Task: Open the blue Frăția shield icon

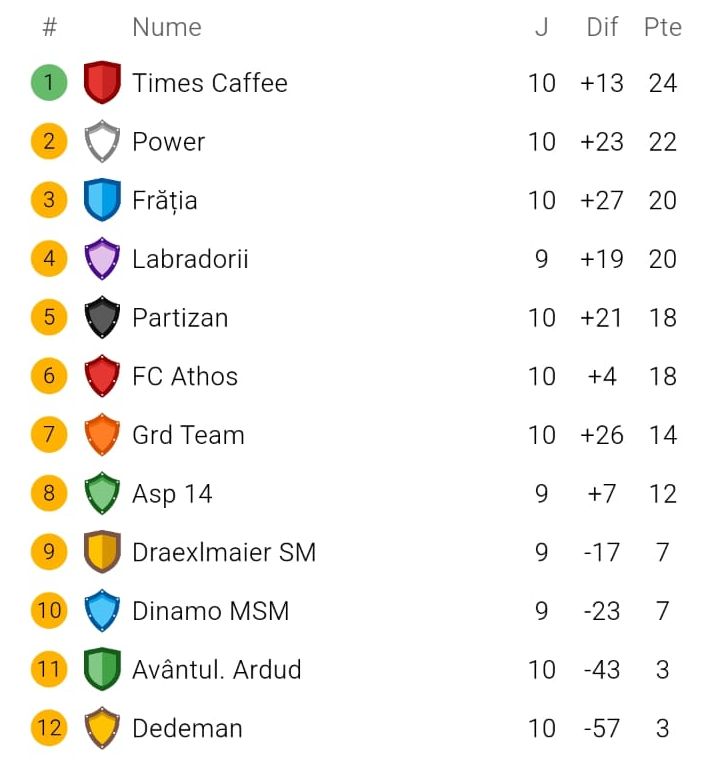Action: (x=102, y=200)
